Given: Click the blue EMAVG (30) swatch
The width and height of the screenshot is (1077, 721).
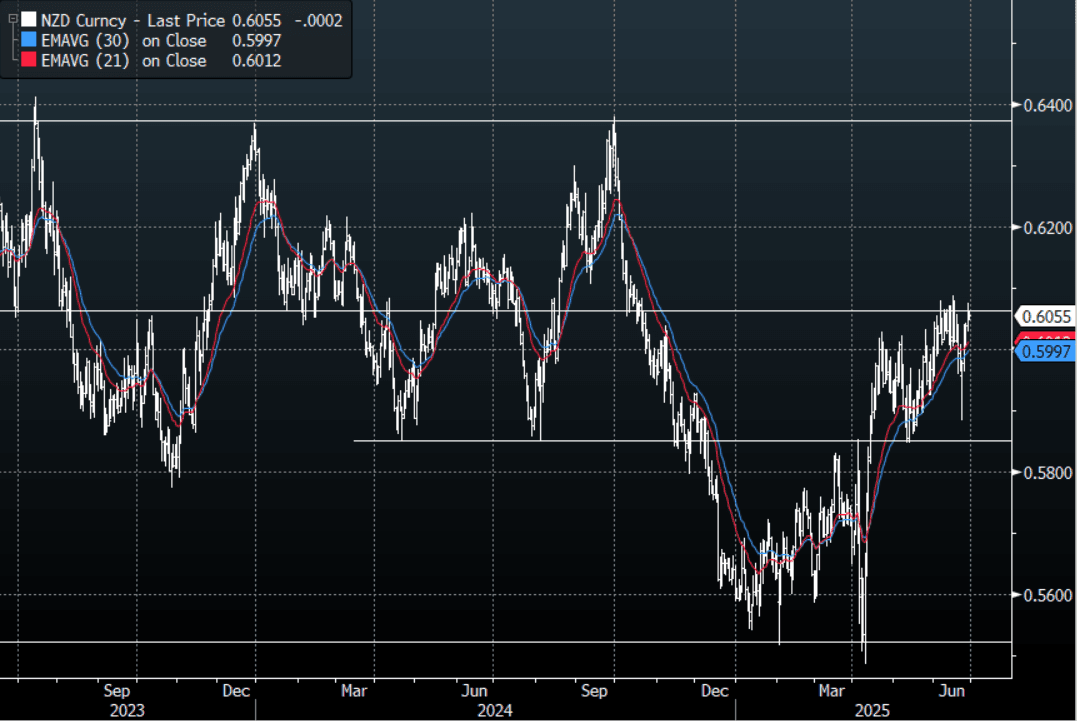Looking at the screenshot, I should [x=29, y=41].
